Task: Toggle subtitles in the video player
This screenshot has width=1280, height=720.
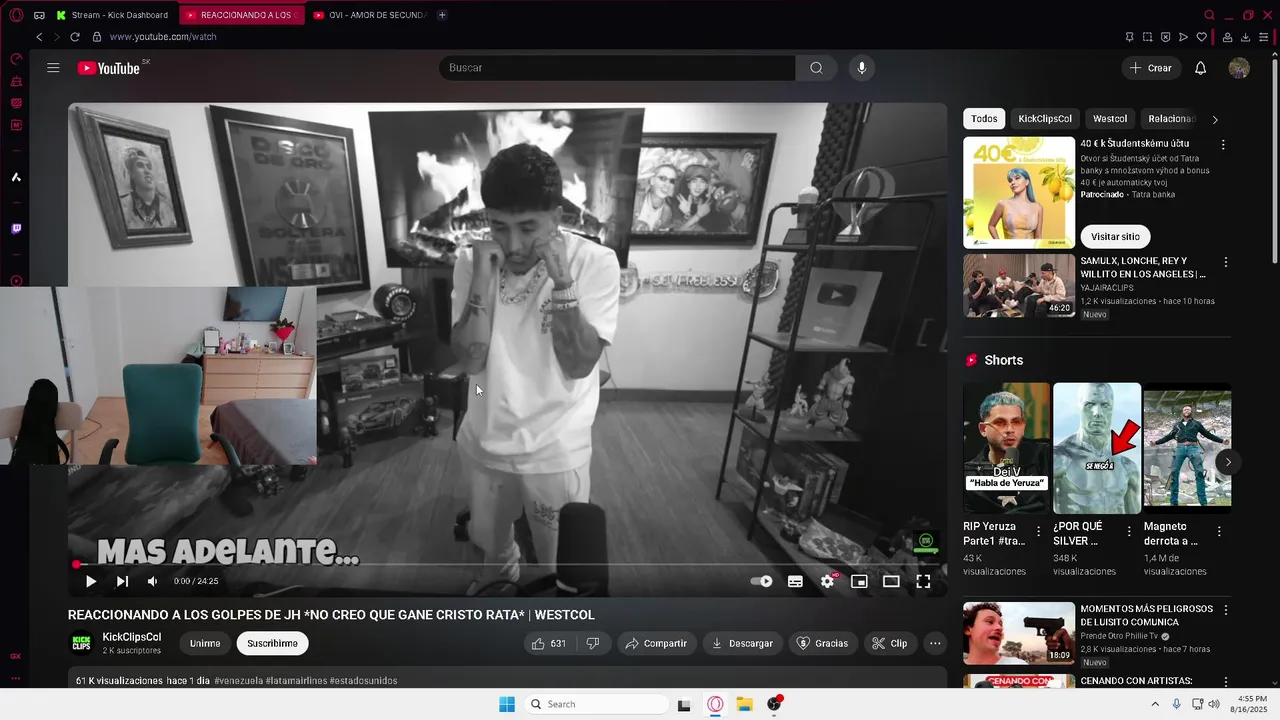Action: pos(795,581)
